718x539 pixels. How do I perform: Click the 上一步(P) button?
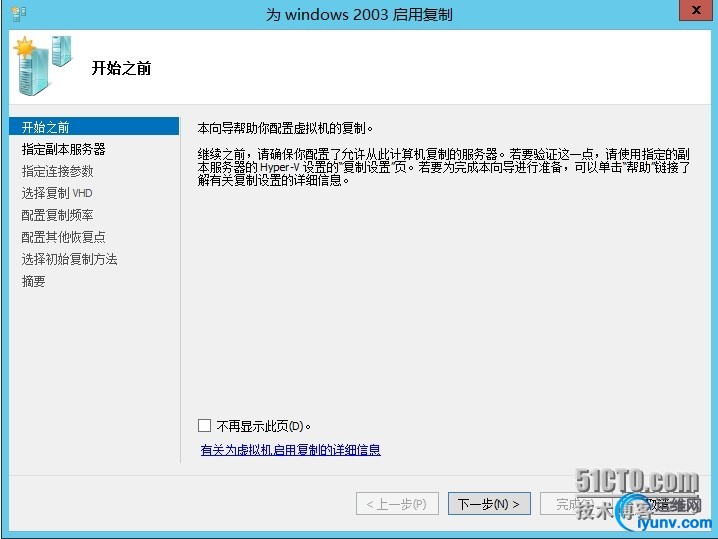coord(397,504)
